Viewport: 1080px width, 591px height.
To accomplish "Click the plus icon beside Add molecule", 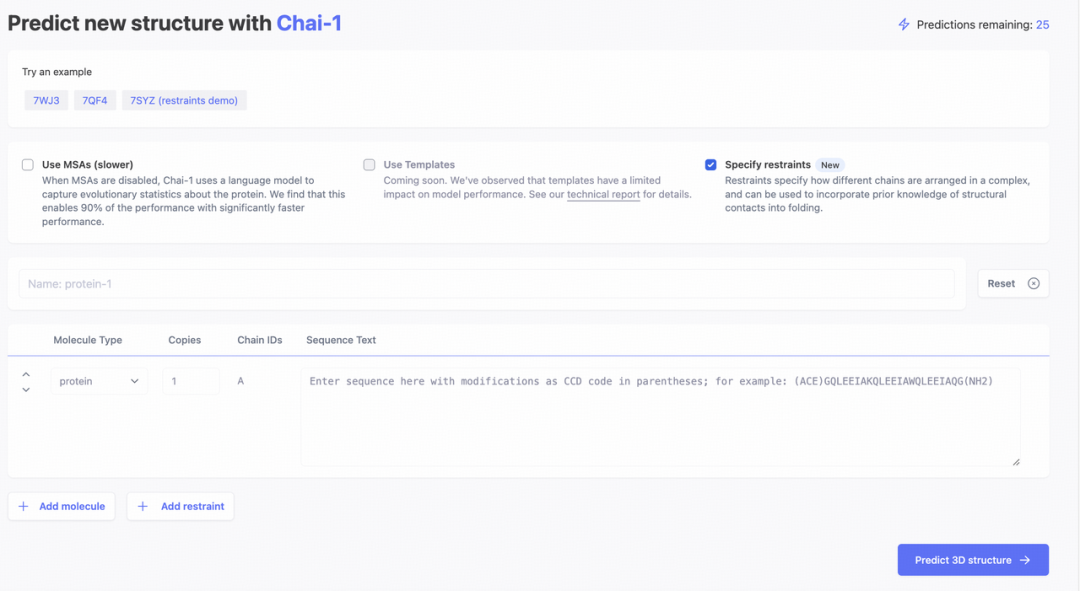I will 23,506.
